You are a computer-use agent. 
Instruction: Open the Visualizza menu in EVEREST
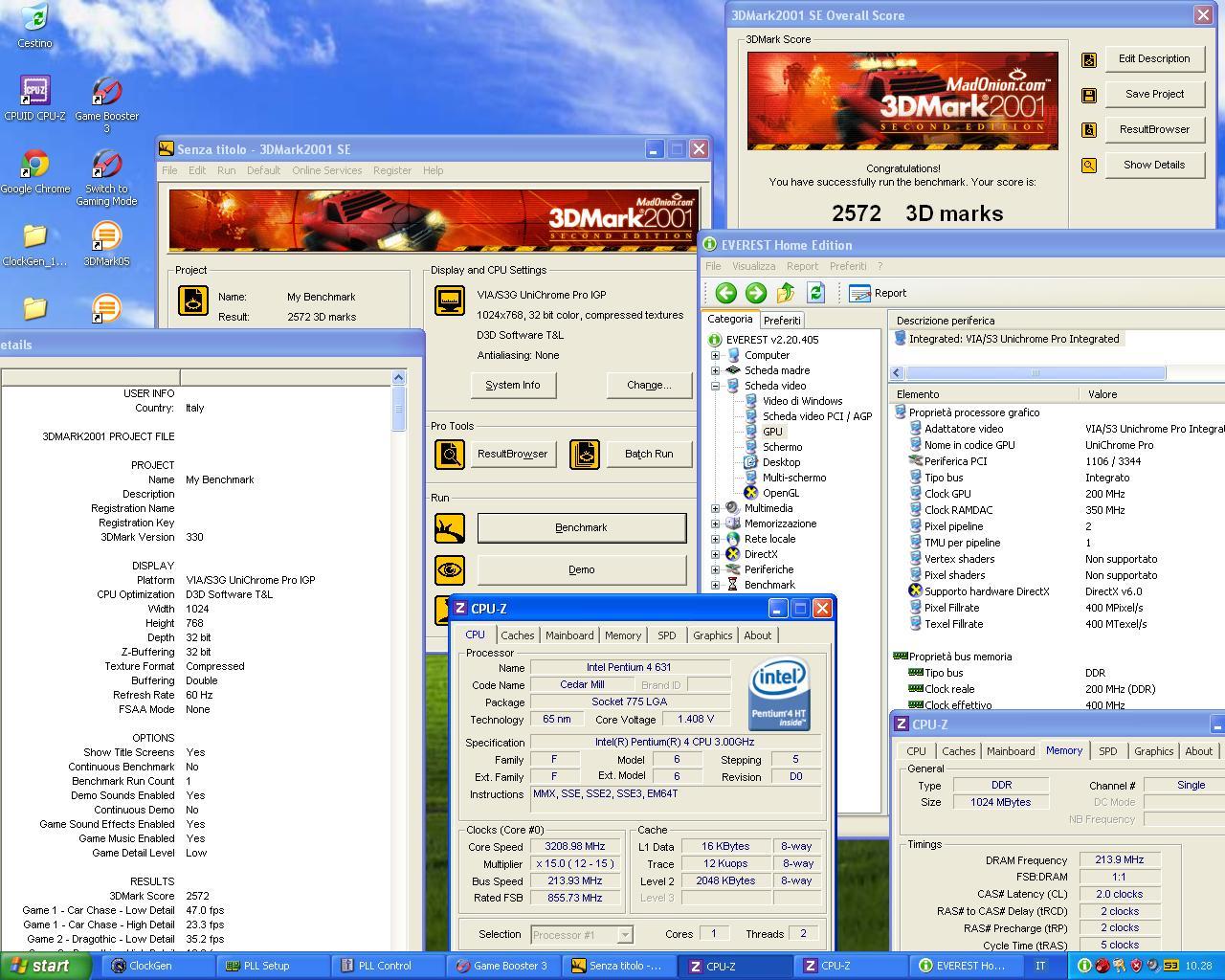point(753,266)
